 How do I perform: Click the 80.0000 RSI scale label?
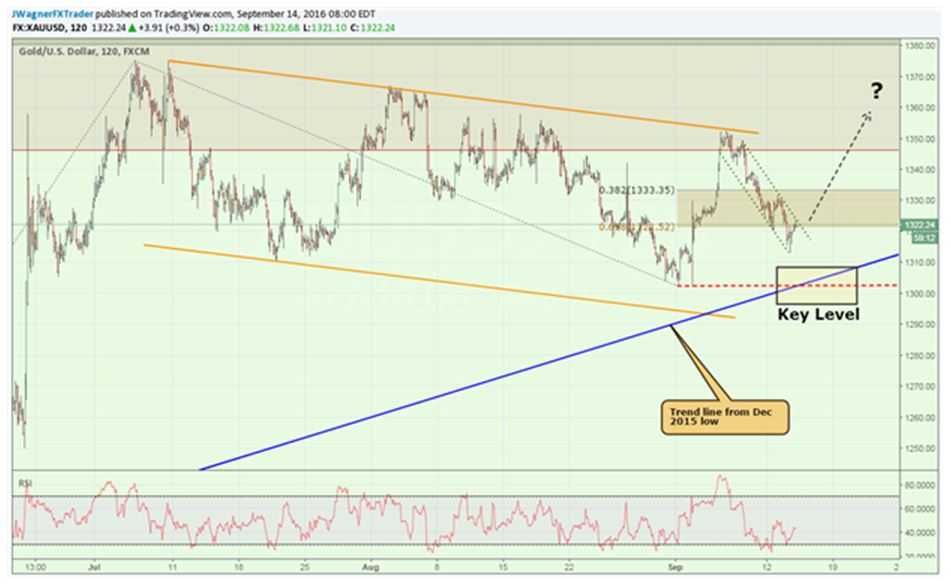point(916,485)
